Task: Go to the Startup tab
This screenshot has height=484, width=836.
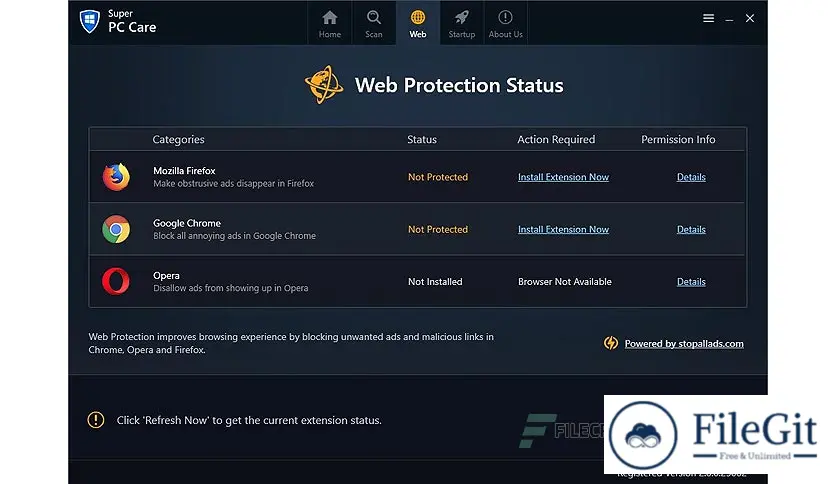Action: coord(462,23)
